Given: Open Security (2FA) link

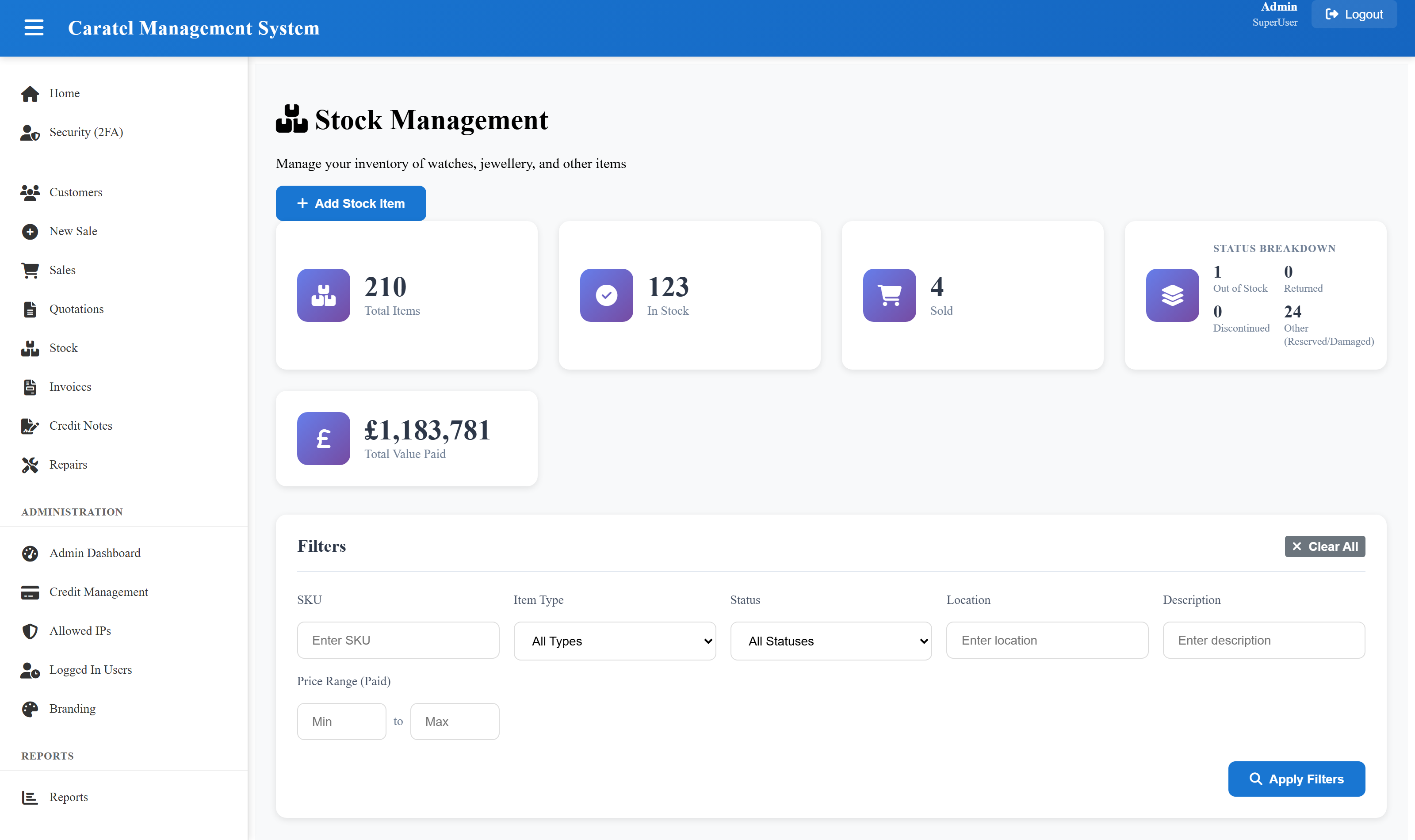Looking at the screenshot, I should 86,133.
